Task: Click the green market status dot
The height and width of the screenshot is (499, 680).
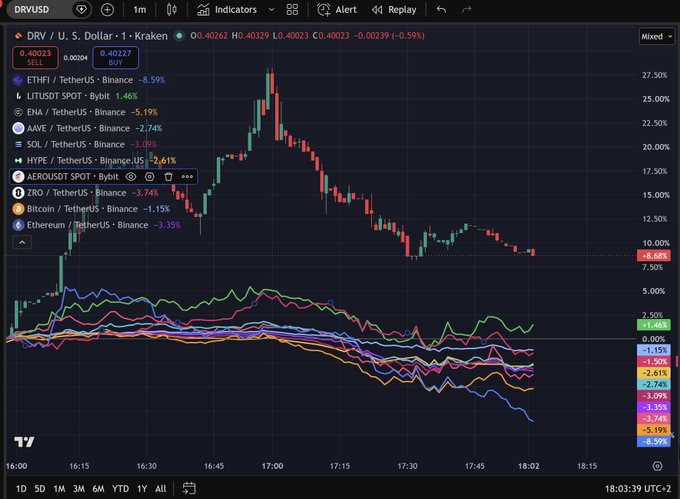Action: 179,36
